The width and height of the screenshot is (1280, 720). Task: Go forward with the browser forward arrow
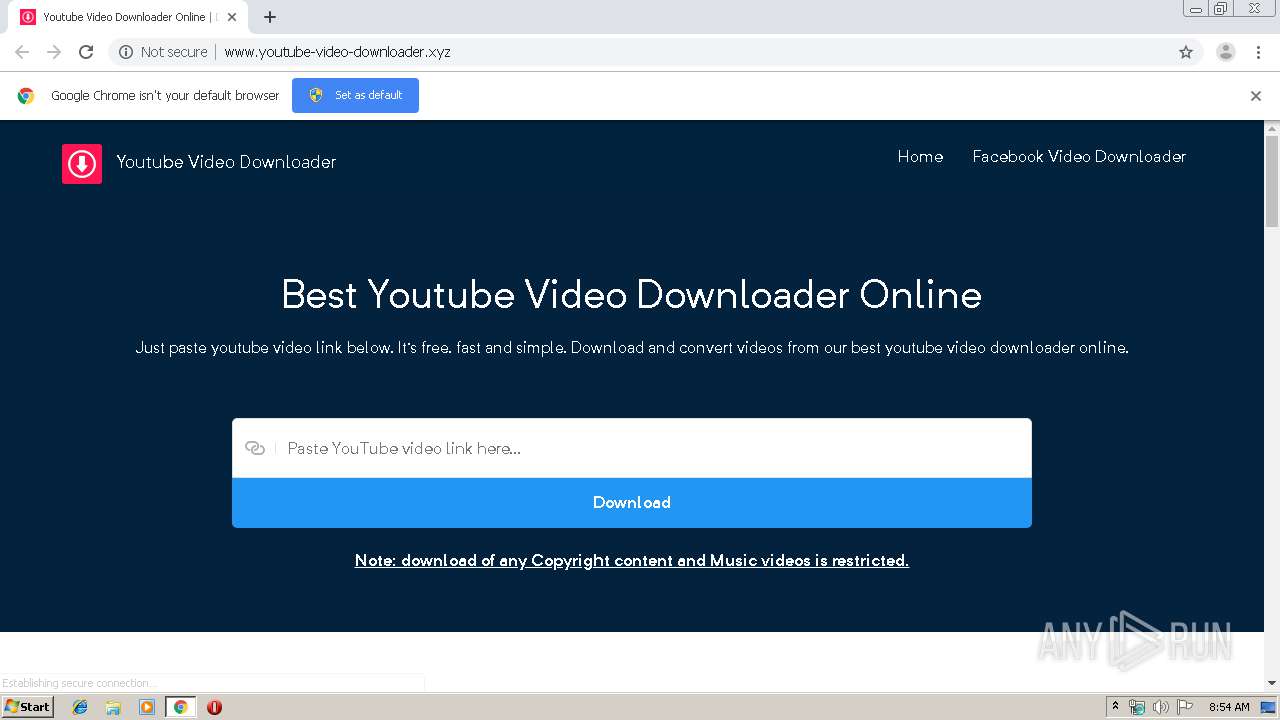click(x=54, y=52)
